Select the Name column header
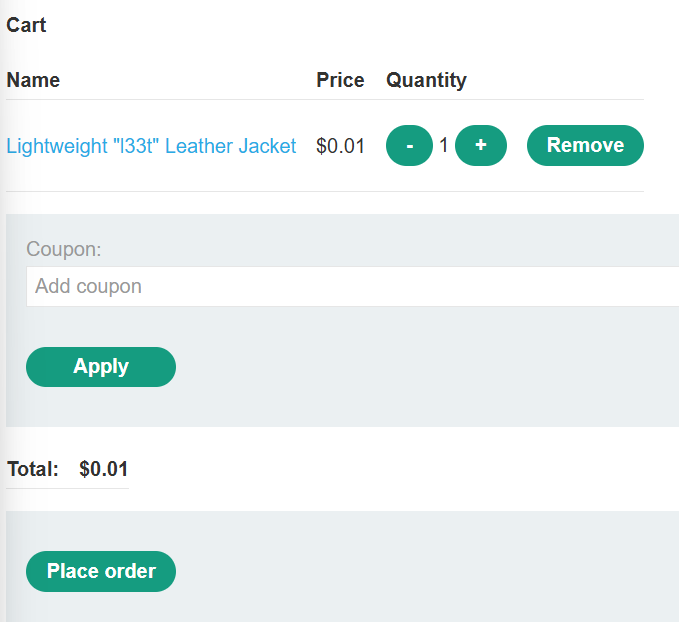This screenshot has width=679, height=622. click(x=33, y=80)
